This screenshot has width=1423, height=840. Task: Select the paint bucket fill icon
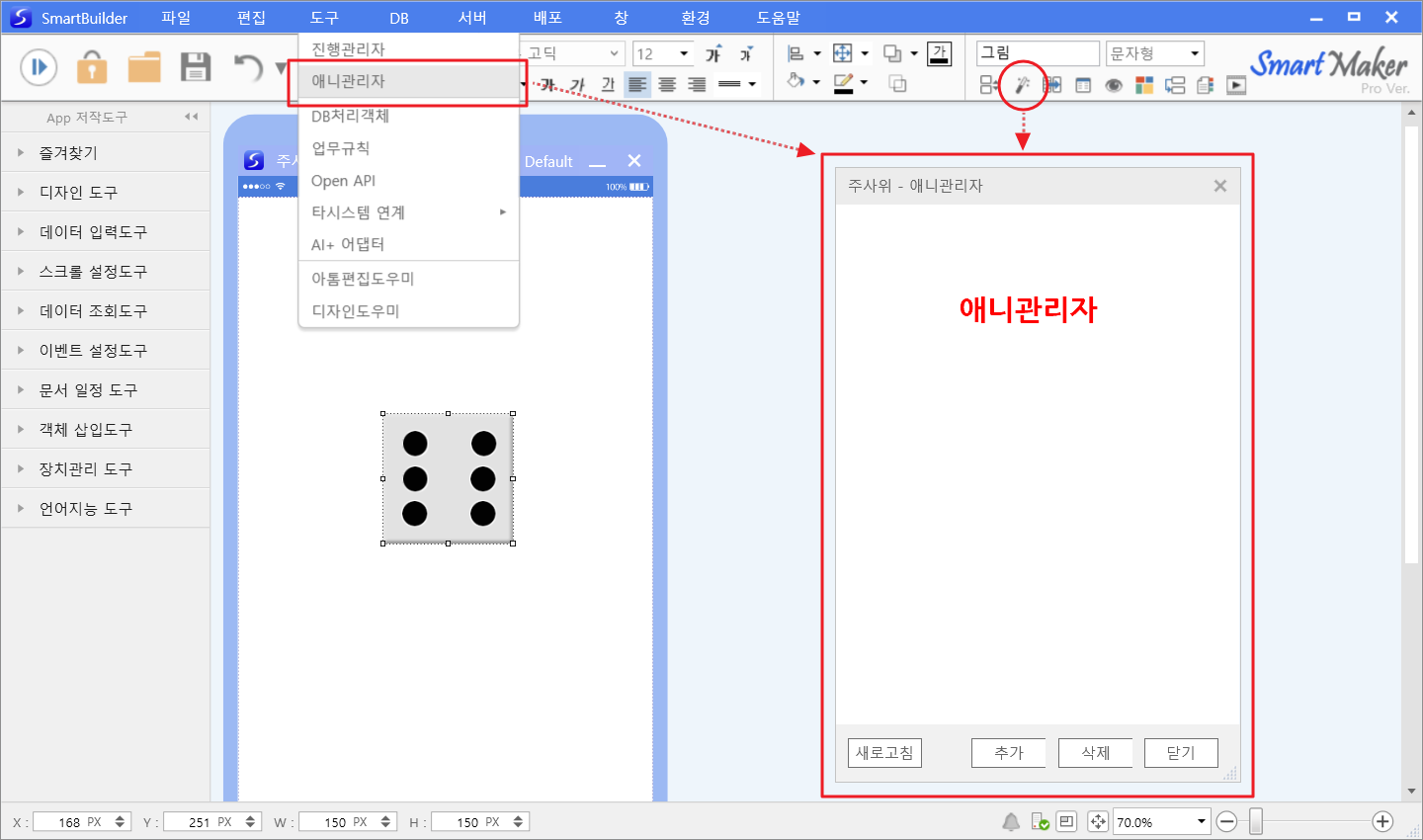[x=796, y=82]
